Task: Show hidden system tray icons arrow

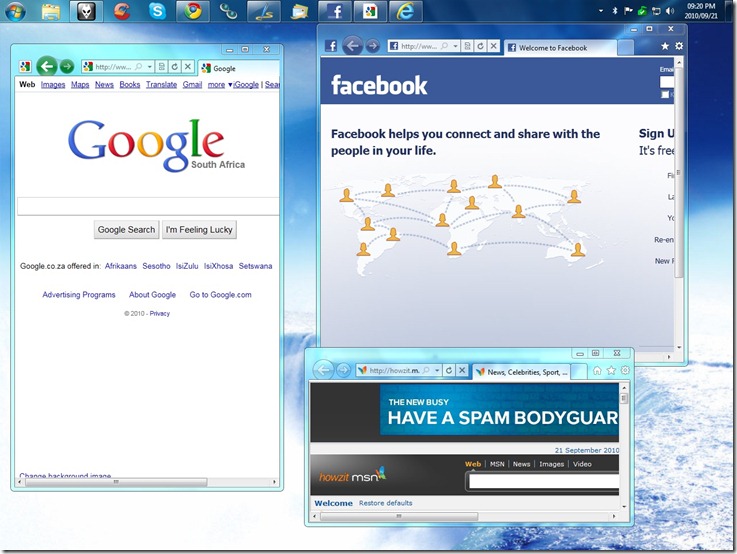Action: click(601, 11)
